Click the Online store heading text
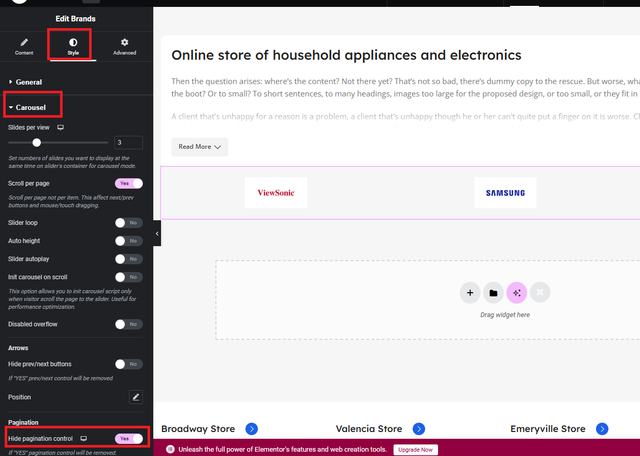This screenshot has height=456, width=640. click(346, 55)
